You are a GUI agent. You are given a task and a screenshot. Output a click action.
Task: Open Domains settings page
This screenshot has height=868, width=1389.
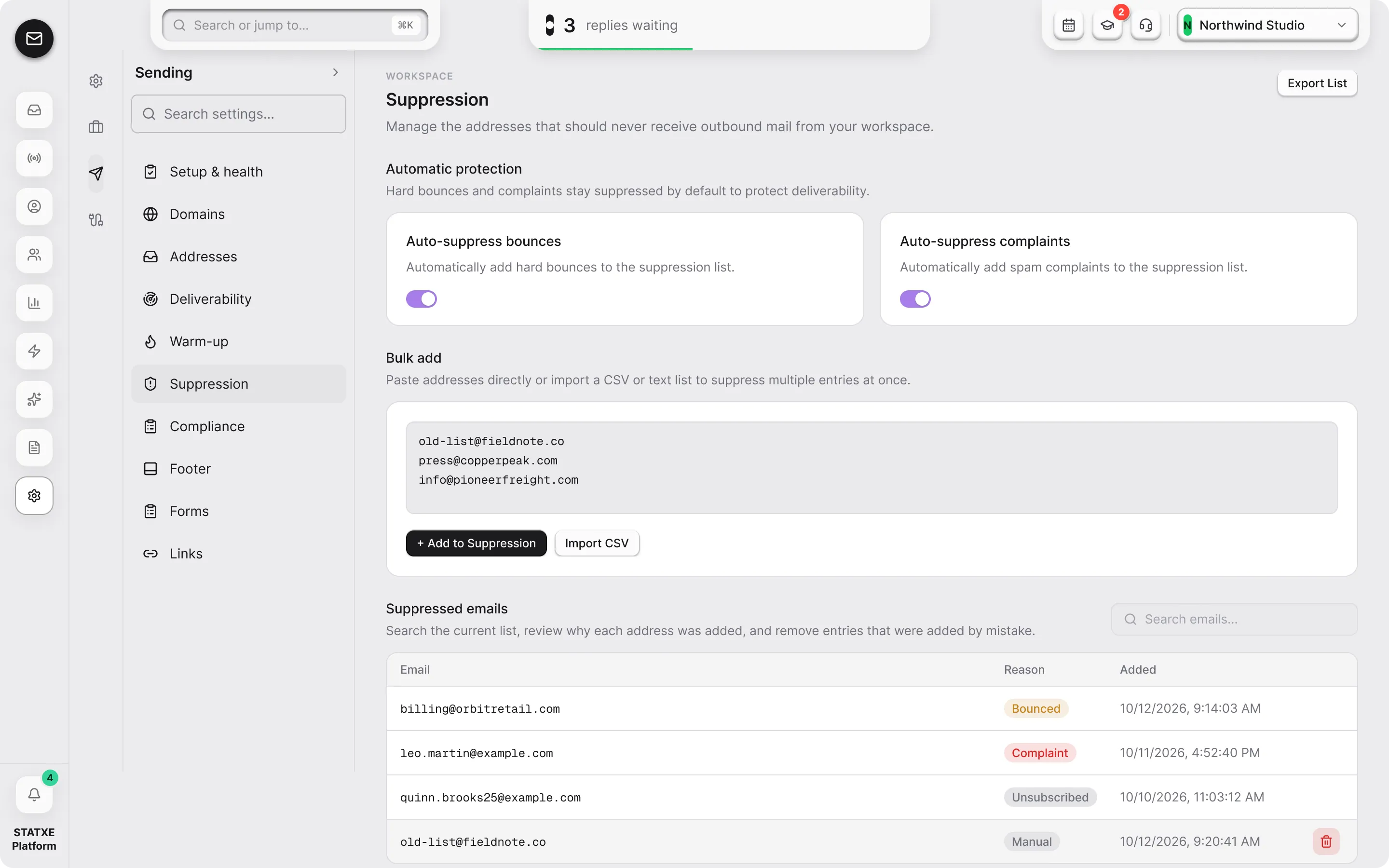[239, 214]
